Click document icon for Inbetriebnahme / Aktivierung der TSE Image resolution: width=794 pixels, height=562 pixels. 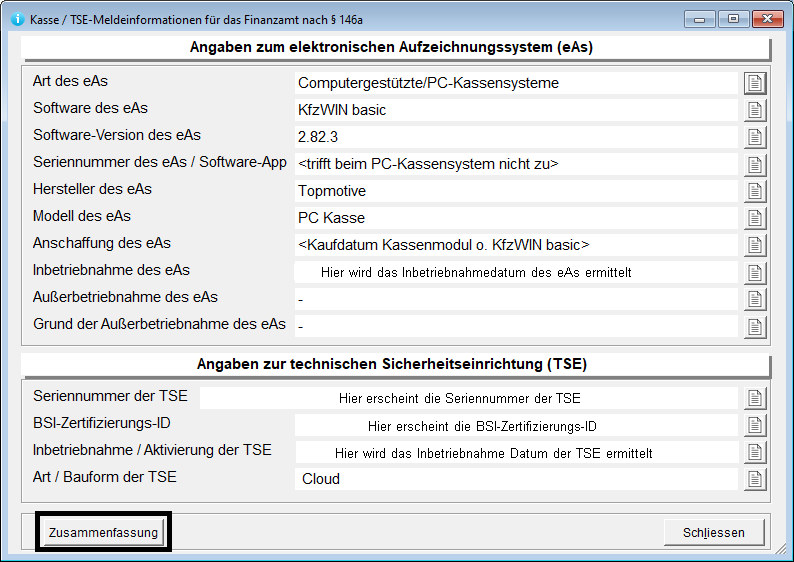click(x=755, y=453)
